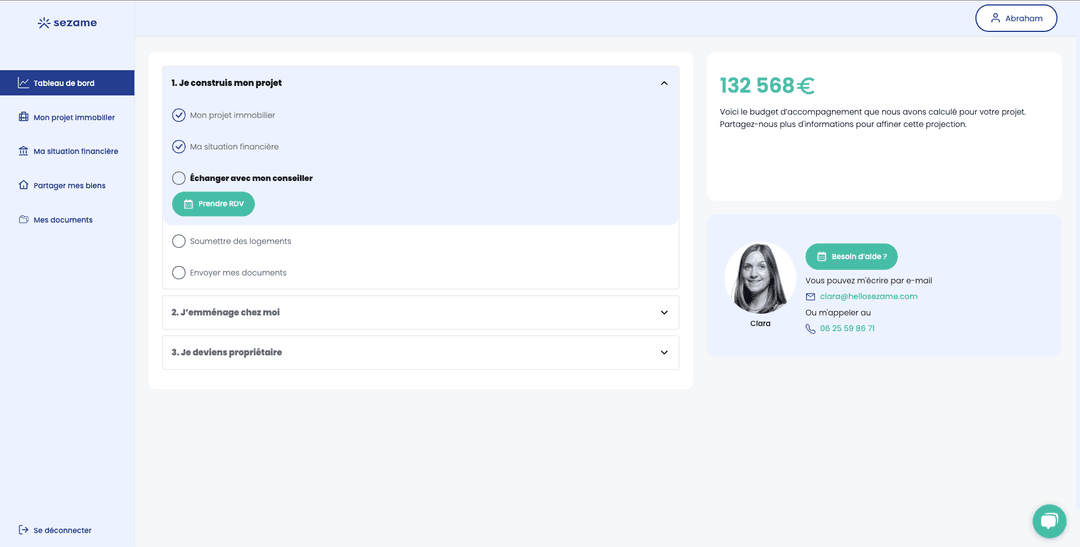Screen dimensions: 1080x547
Task: Open the chat bubble widget
Action: (1050, 522)
